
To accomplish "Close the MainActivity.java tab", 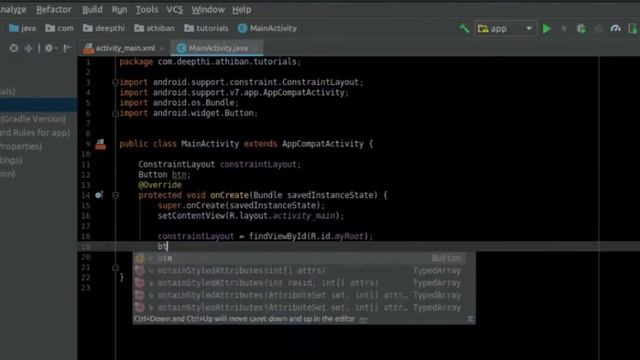I will pos(256,49).
